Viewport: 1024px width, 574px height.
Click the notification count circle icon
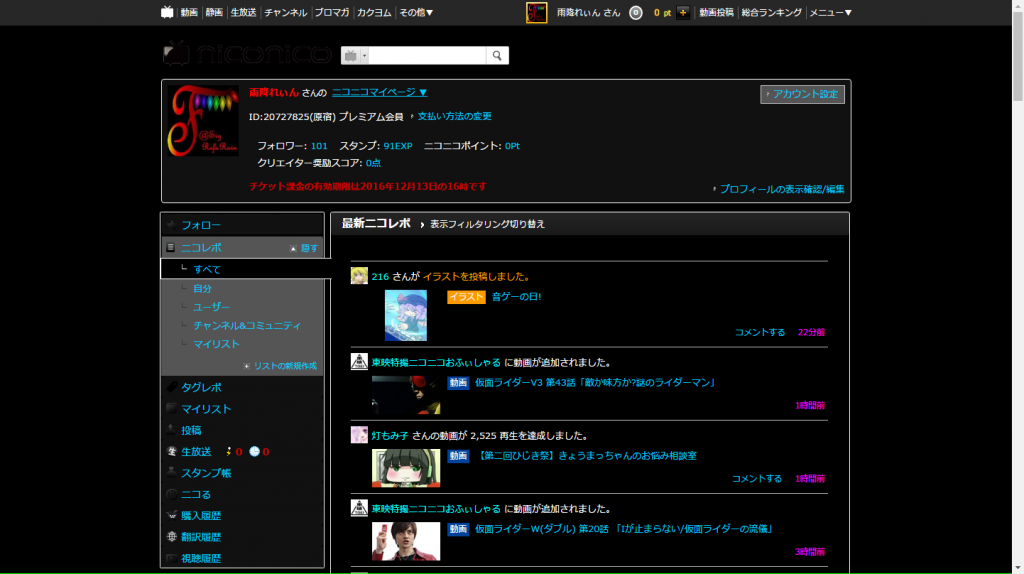coord(635,12)
